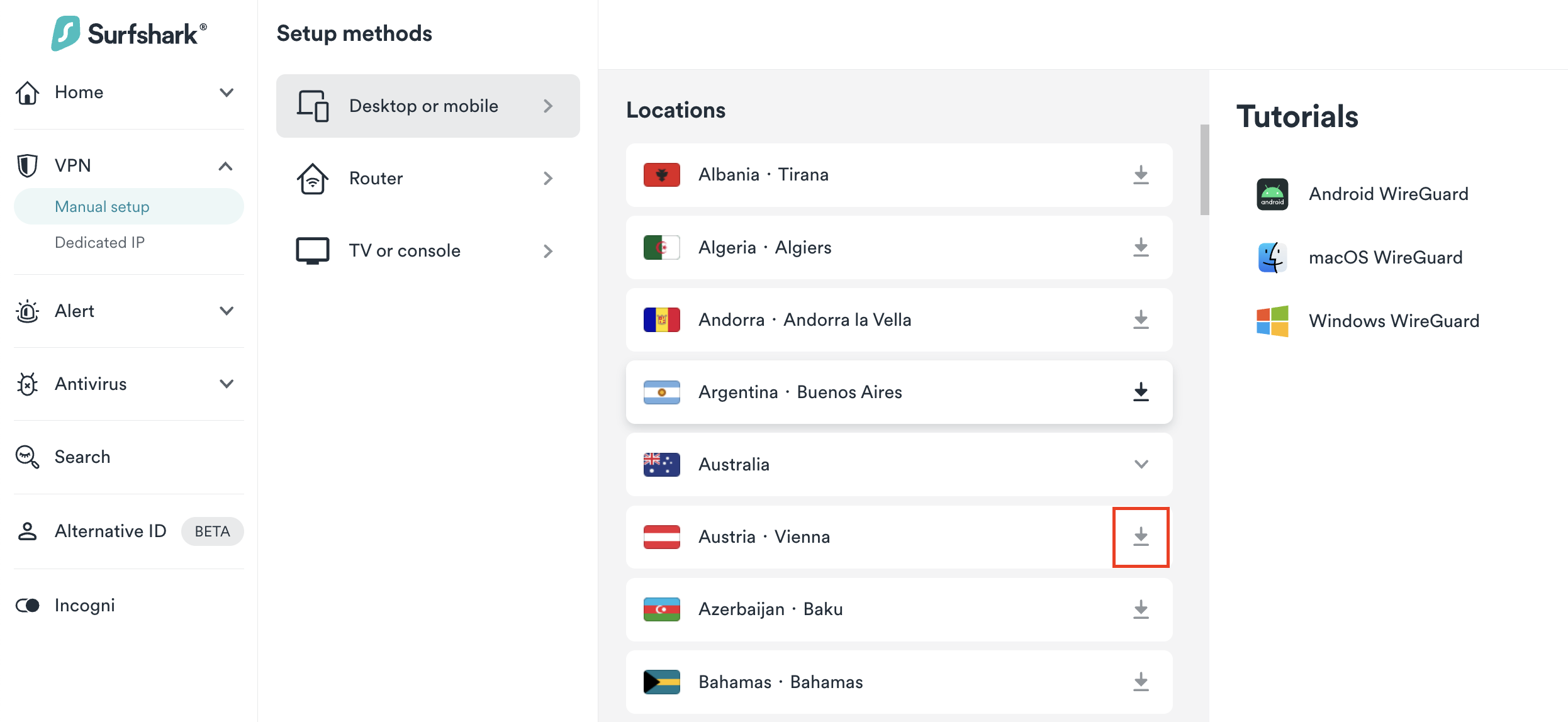
Task: Open Antivirus via the bug icon
Action: point(28,384)
